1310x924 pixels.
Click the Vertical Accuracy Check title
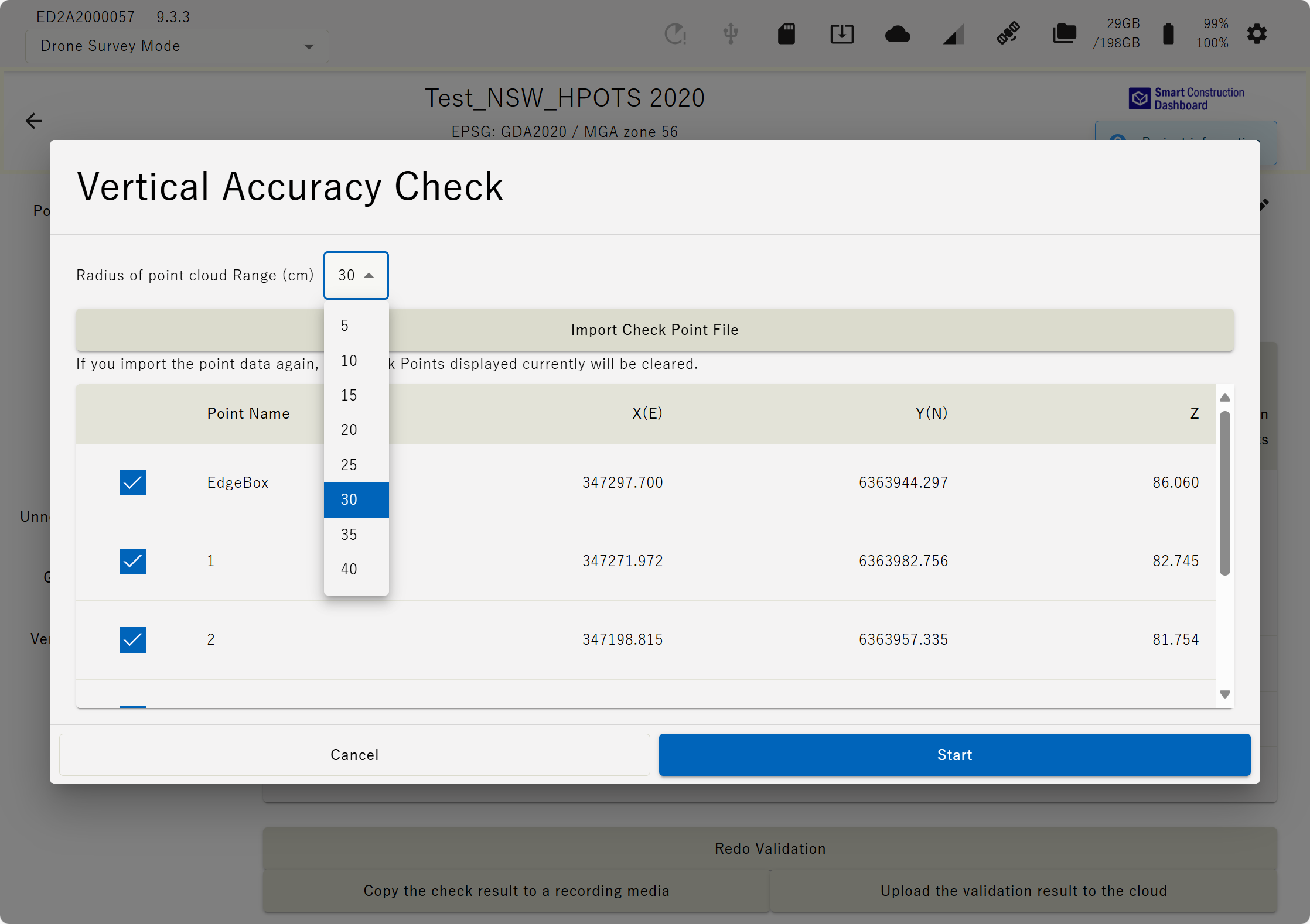tap(290, 187)
